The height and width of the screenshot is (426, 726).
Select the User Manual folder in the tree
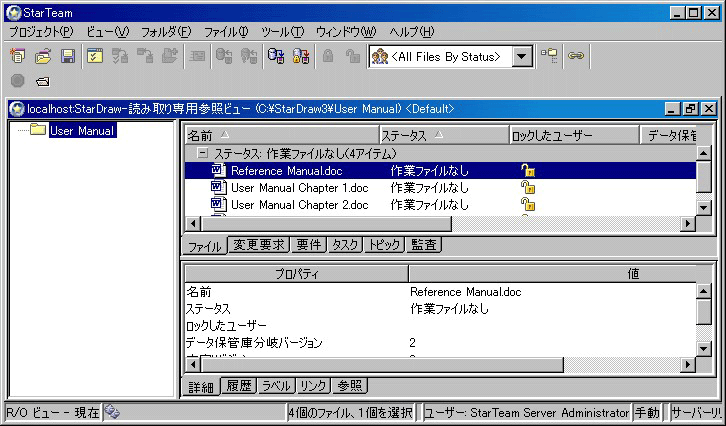point(82,131)
